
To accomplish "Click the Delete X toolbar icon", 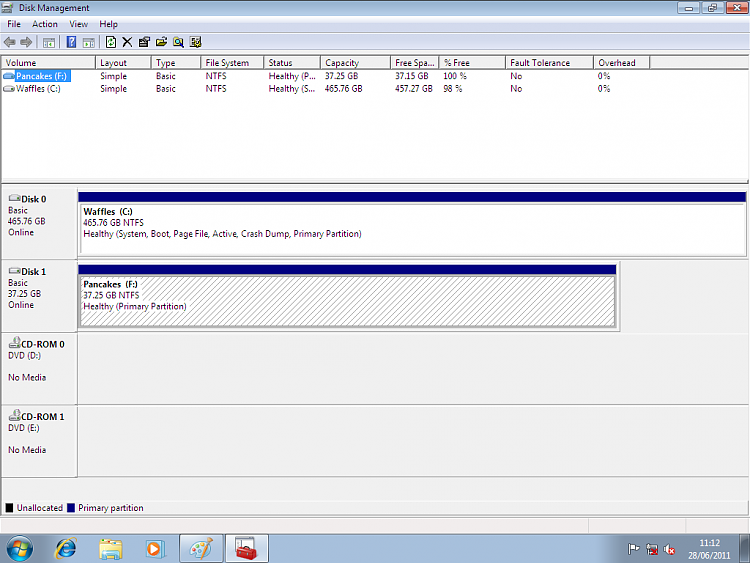I will click(127, 42).
